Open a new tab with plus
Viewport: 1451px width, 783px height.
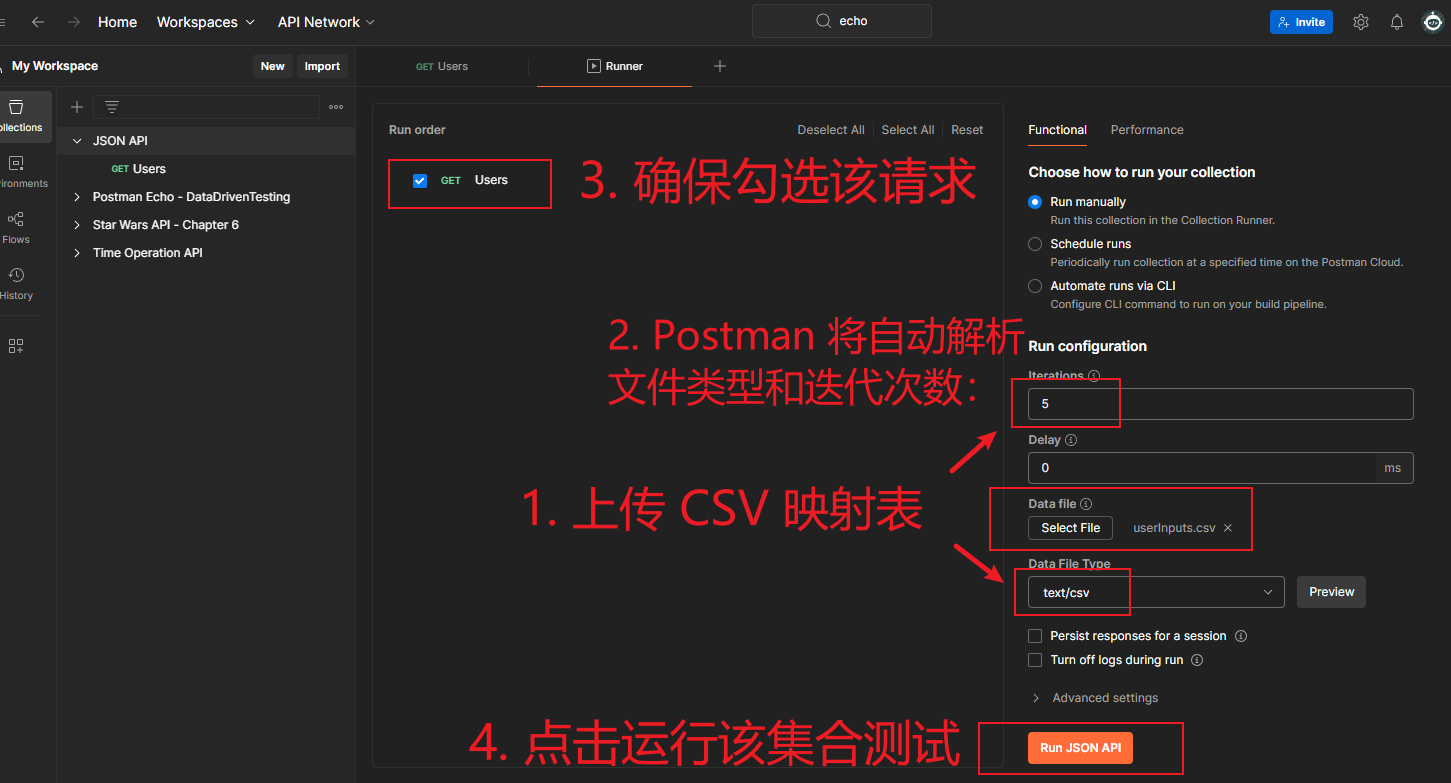point(720,66)
